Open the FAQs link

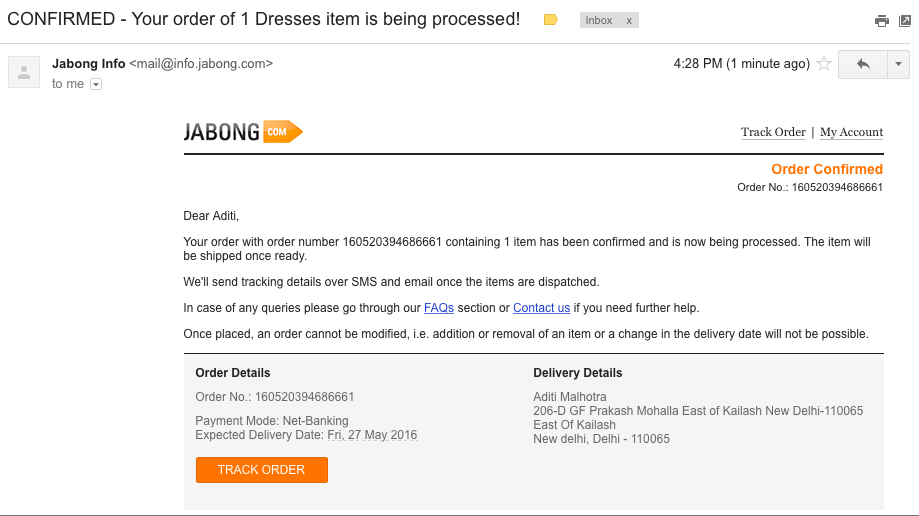coord(438,308)
